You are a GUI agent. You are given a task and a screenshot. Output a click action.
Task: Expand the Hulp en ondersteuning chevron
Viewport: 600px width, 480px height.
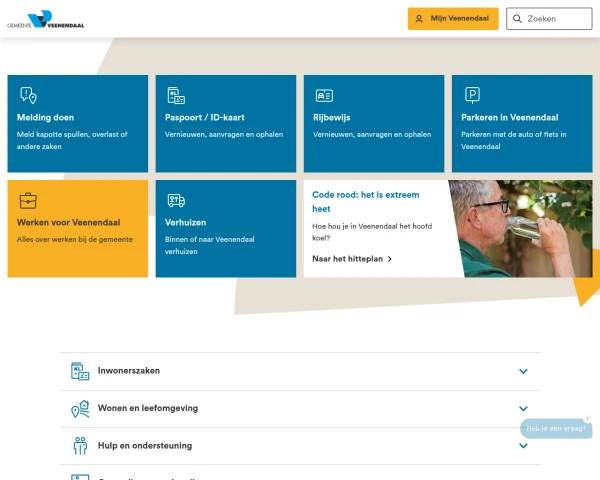click(523, 446)
